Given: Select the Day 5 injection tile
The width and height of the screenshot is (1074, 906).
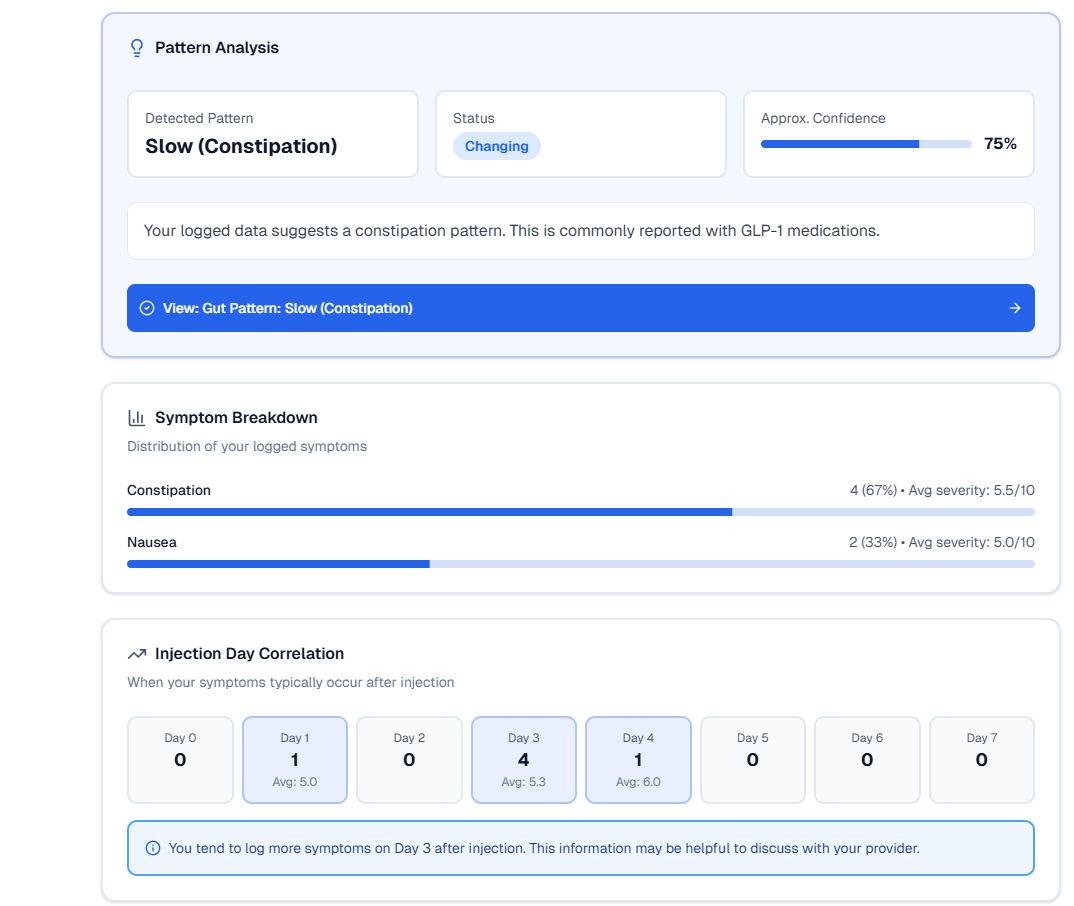Looking at the screenshot, I should click(752, 759).
